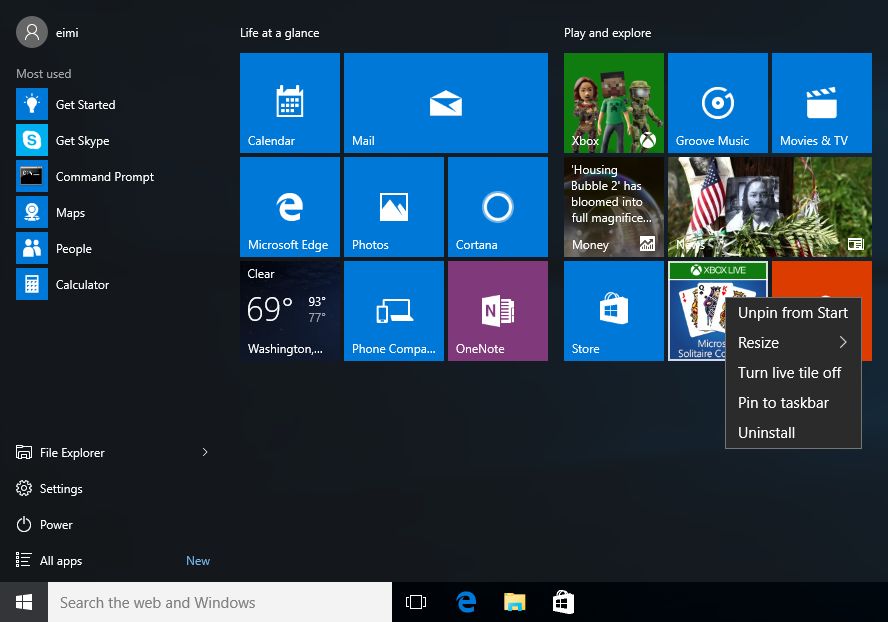888x622 pixels.
Task: Open the Photos tile
Action: point(394,207)
